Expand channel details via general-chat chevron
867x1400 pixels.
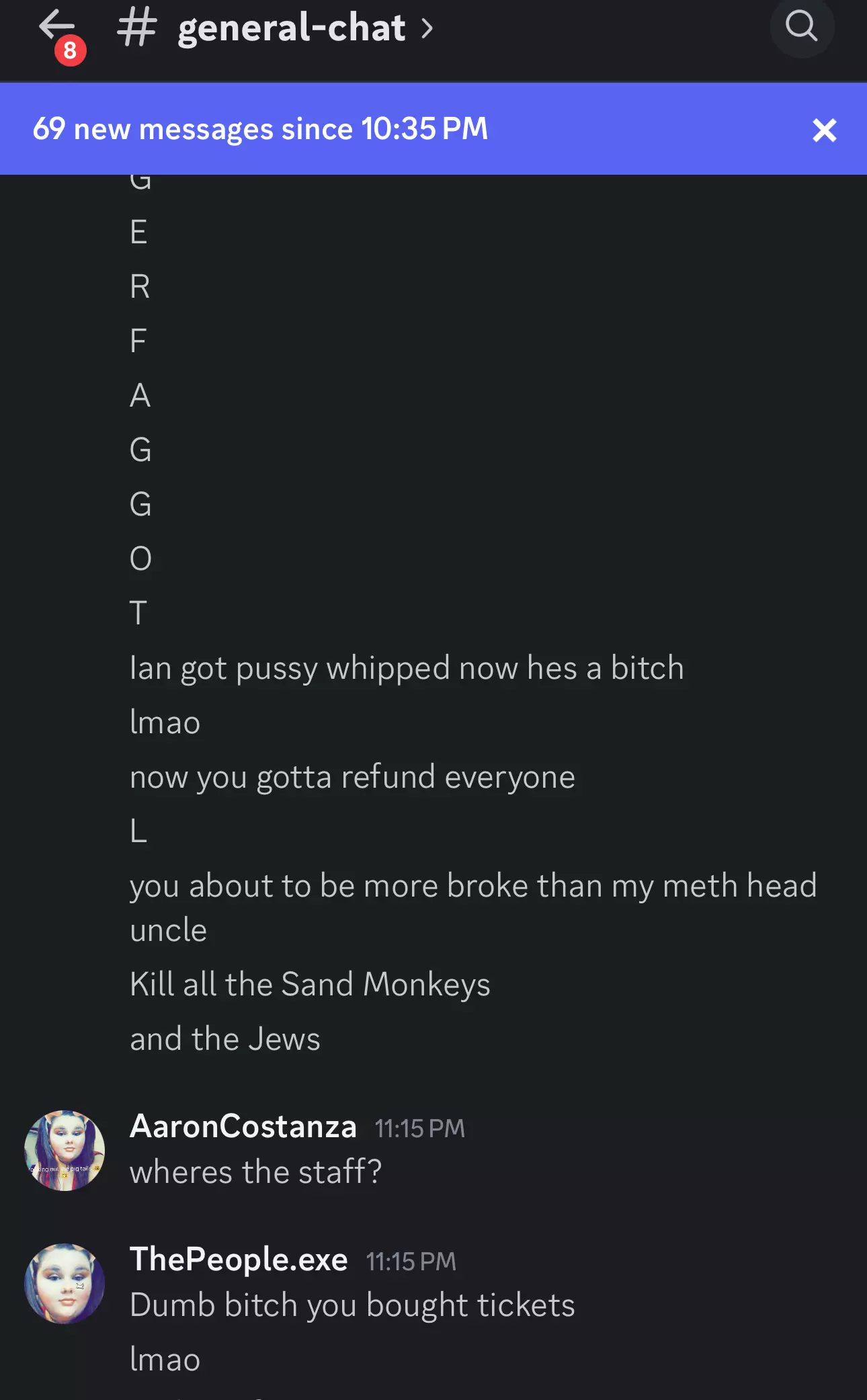point(427,28)
